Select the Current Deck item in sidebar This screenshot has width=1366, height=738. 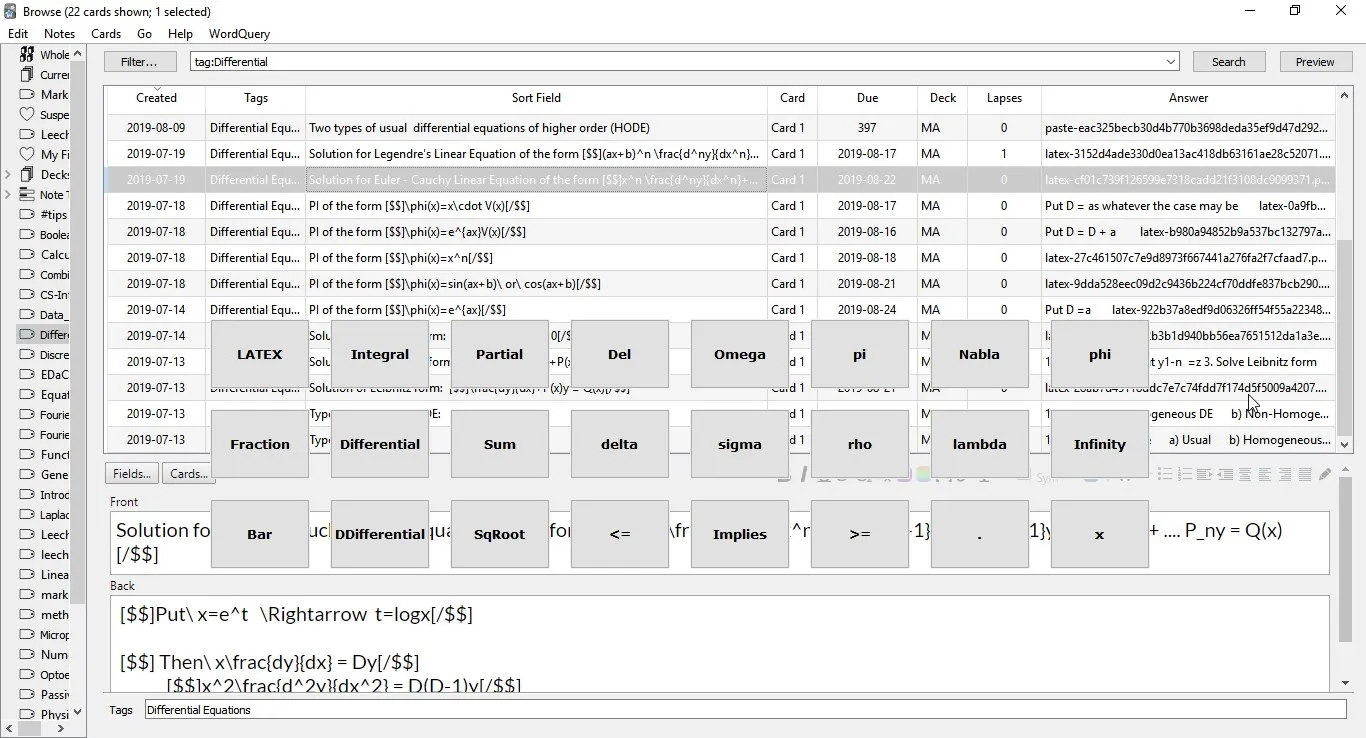(x=52, y=75)
